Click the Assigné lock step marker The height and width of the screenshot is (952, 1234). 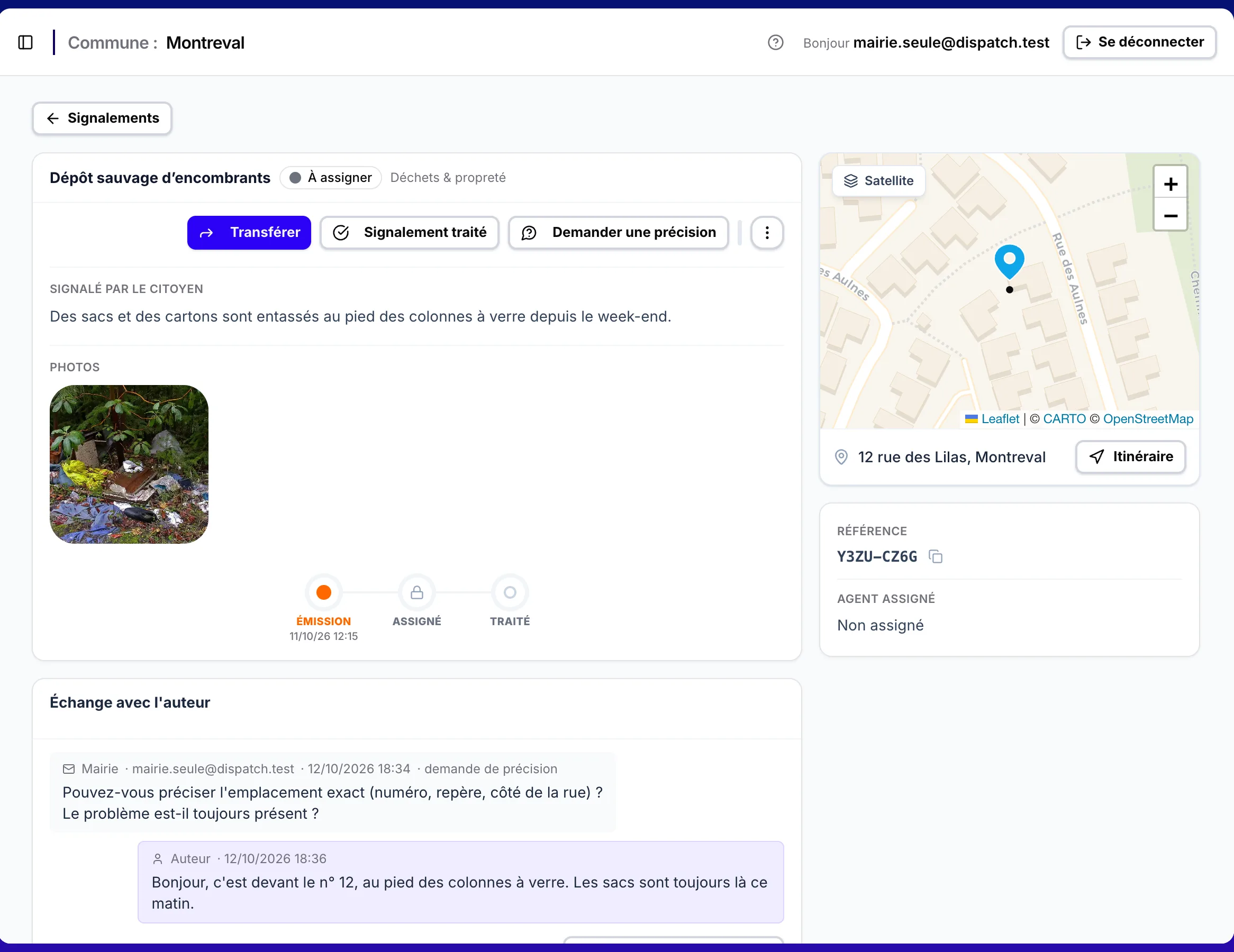tap(417, 592)
